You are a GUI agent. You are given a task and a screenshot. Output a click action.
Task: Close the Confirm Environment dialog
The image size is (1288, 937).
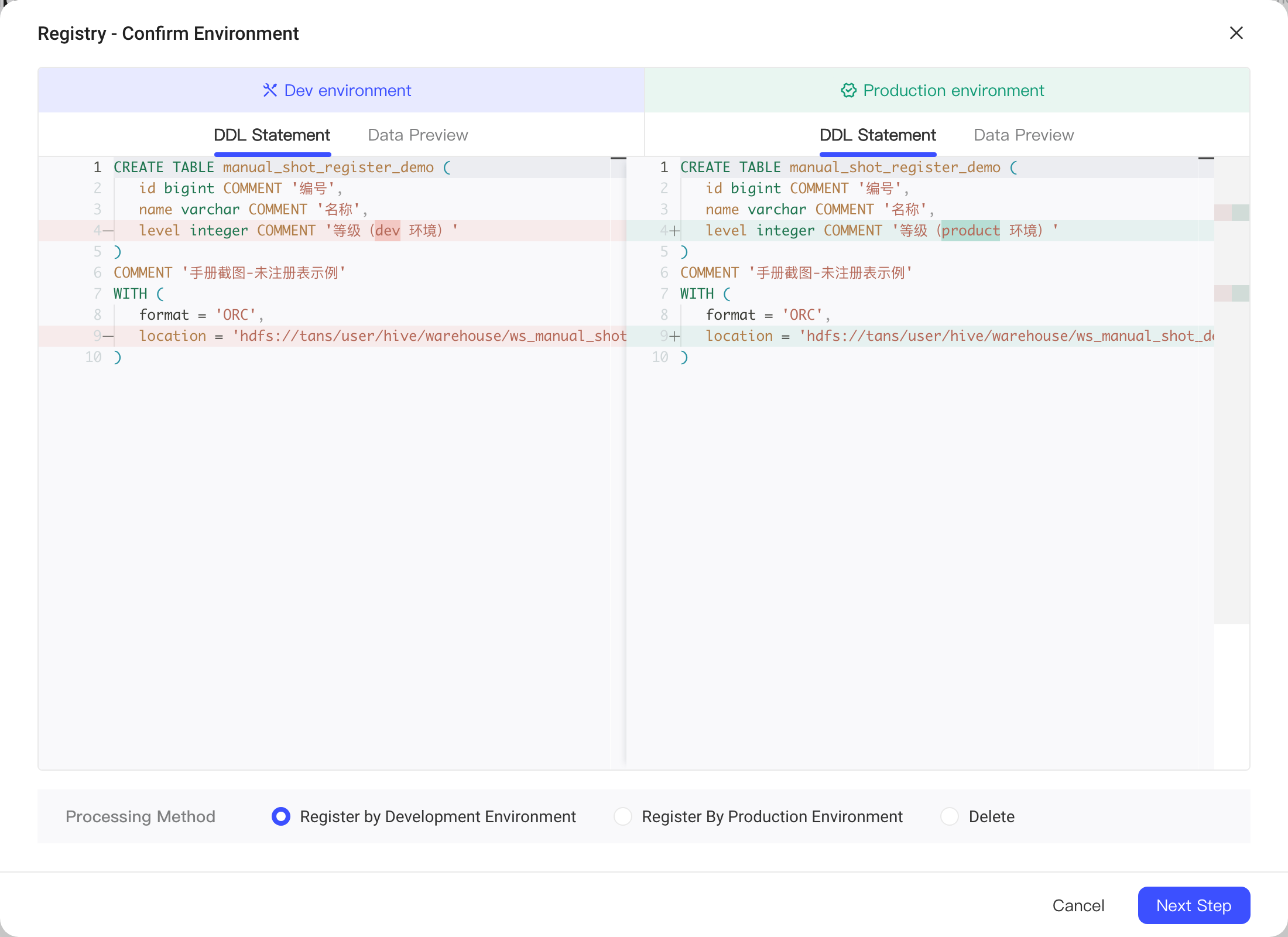1236,33
